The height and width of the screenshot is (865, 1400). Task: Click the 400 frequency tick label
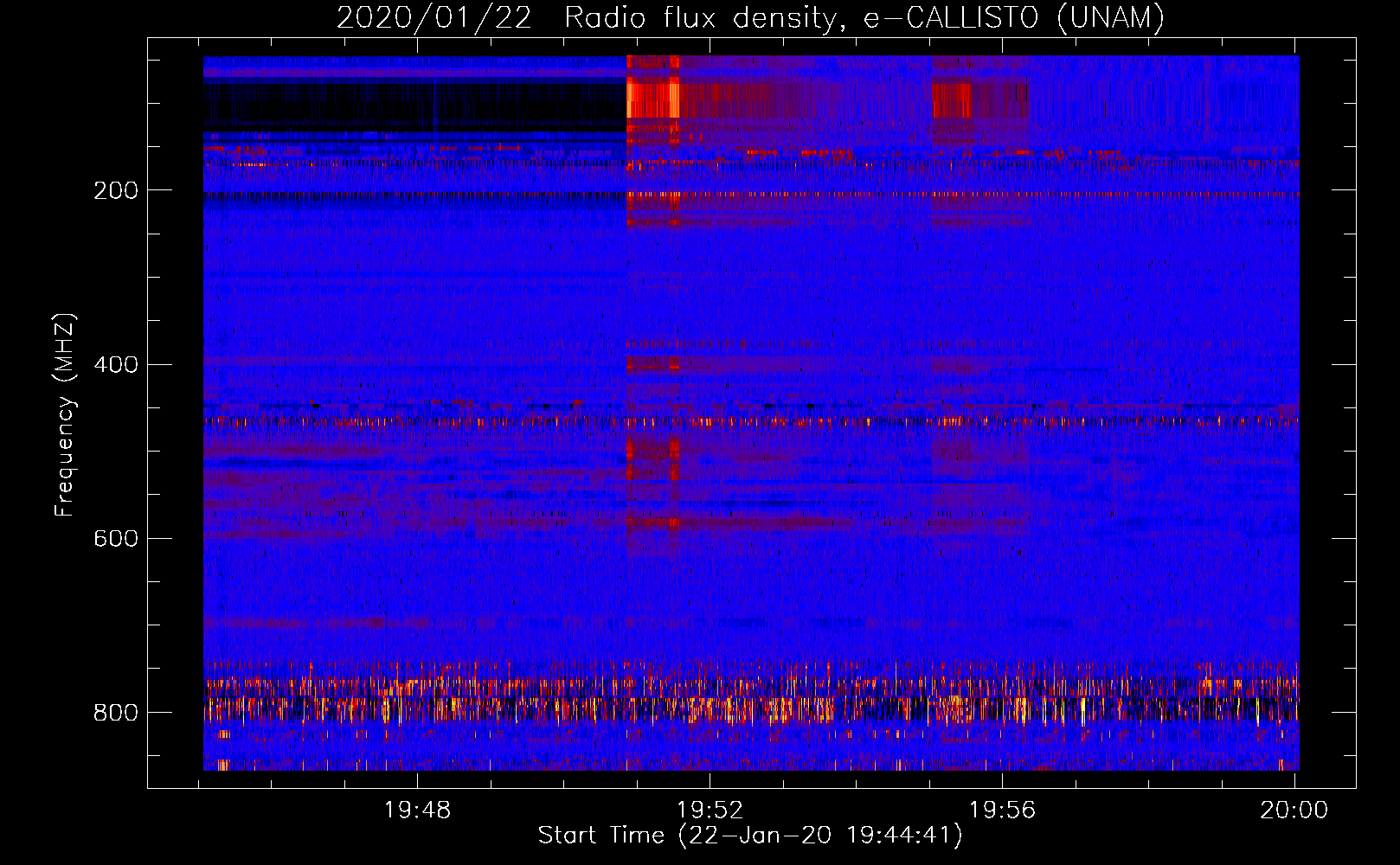point(115,364)
